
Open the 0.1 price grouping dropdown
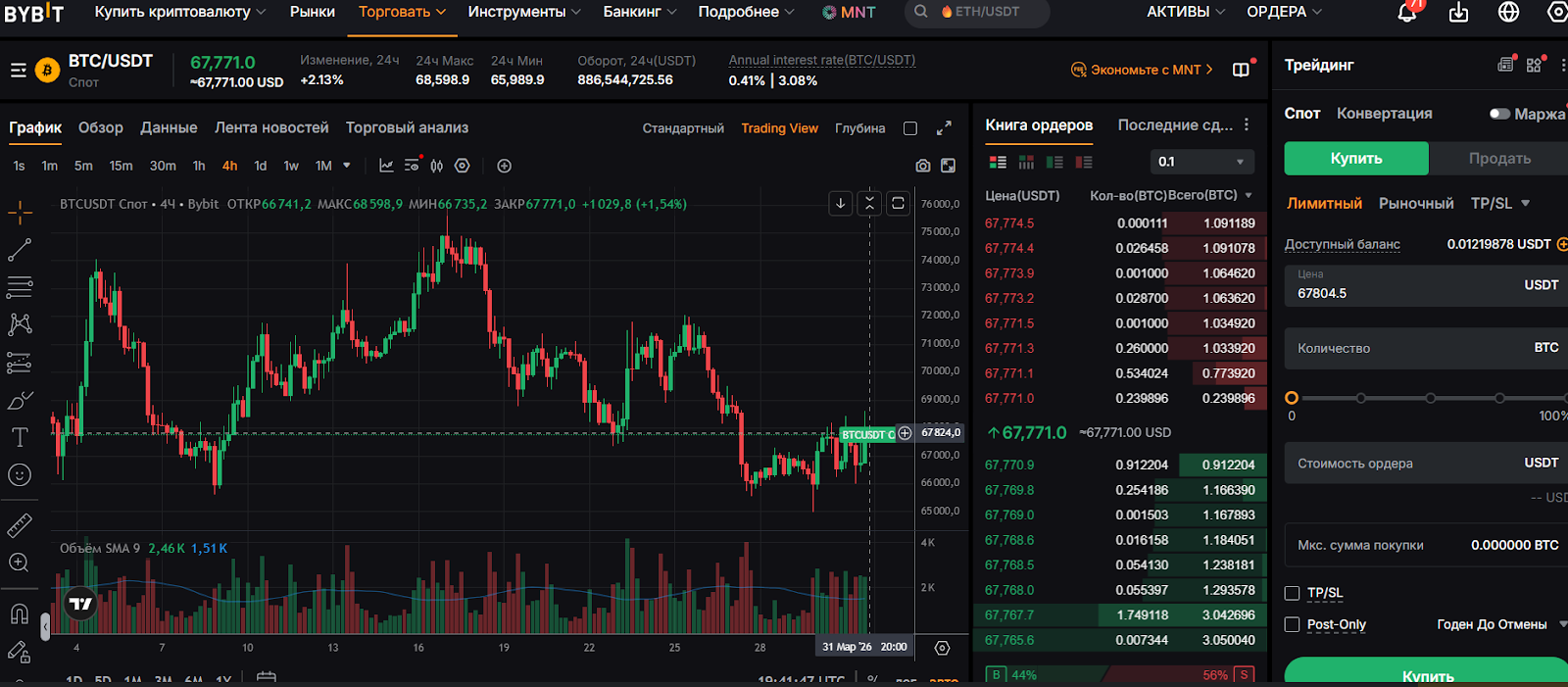pos(1200,162)
